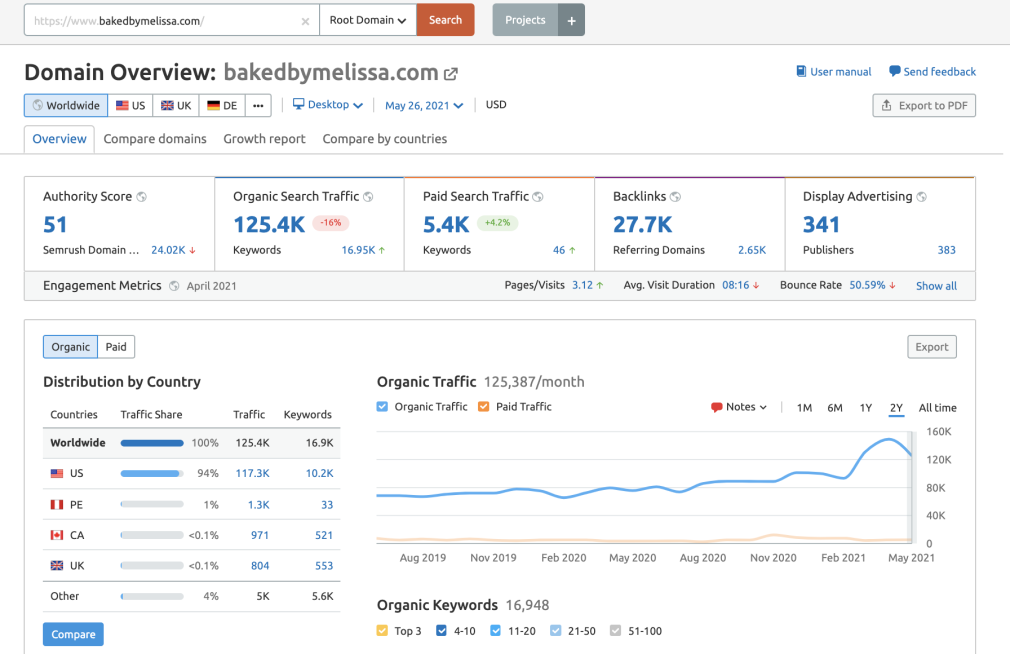Open the Compare domains tab
Viewport: 1010px width, 654px height.
pos(155,139)
